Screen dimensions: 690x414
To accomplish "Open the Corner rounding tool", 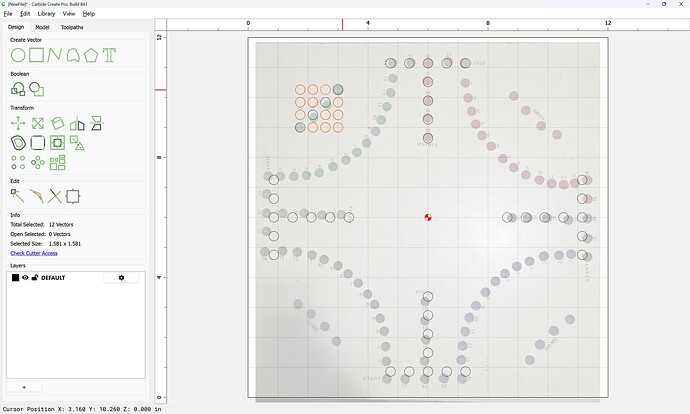I will point(38,143).
